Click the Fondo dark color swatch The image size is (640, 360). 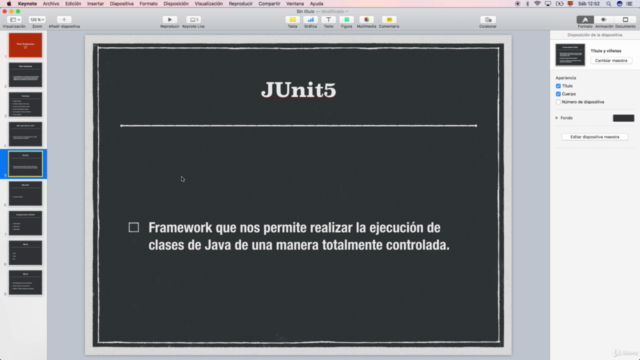pyautogui.click(x=623, y=118)
